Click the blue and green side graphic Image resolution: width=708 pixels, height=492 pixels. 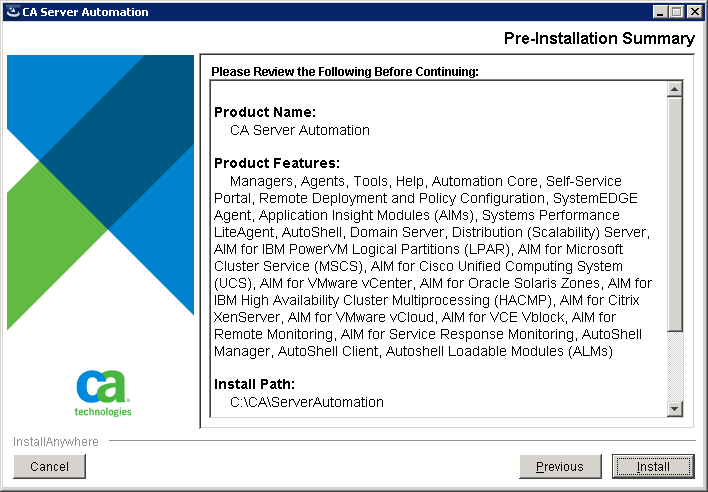pyautogui.click(x=100, y=200)
